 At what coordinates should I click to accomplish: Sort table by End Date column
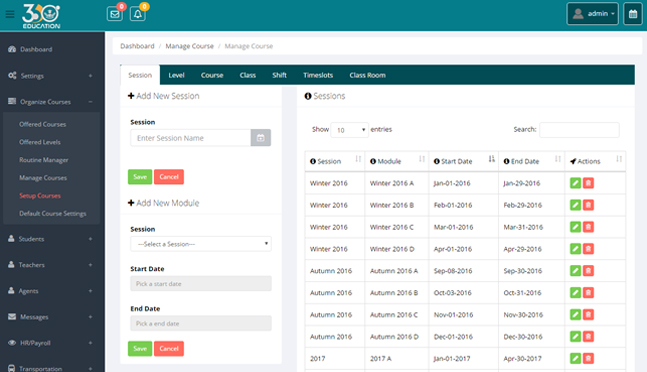click(531, 161)
